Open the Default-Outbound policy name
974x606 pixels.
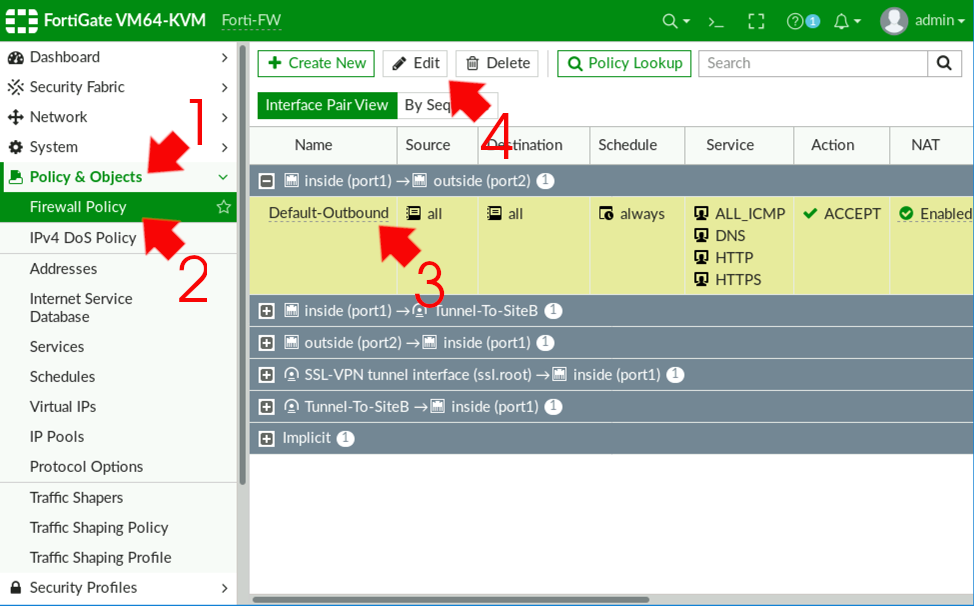329,213
